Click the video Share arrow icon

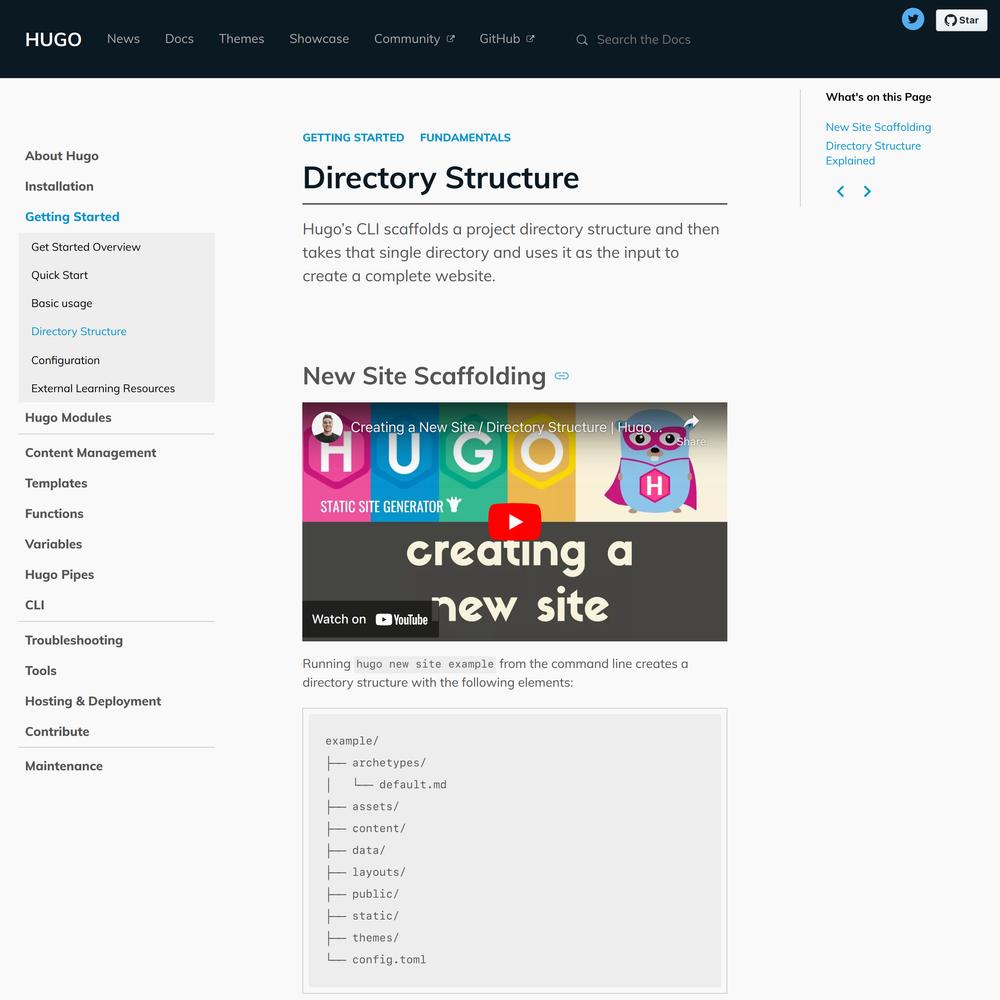(691, 422)
